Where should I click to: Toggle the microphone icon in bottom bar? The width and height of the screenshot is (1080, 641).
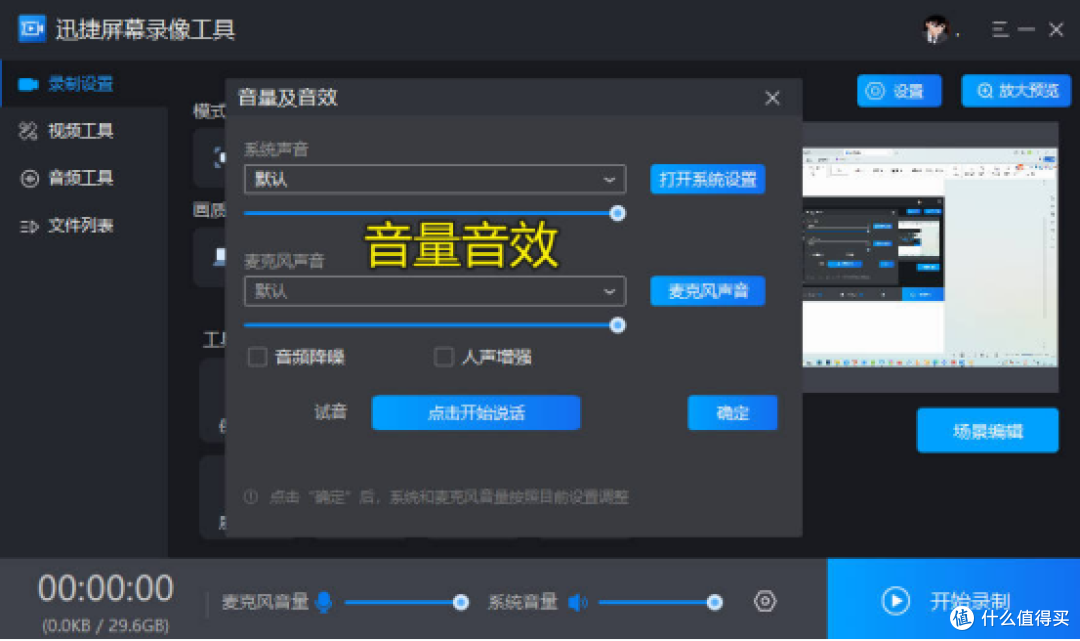(x=324, y=602)
